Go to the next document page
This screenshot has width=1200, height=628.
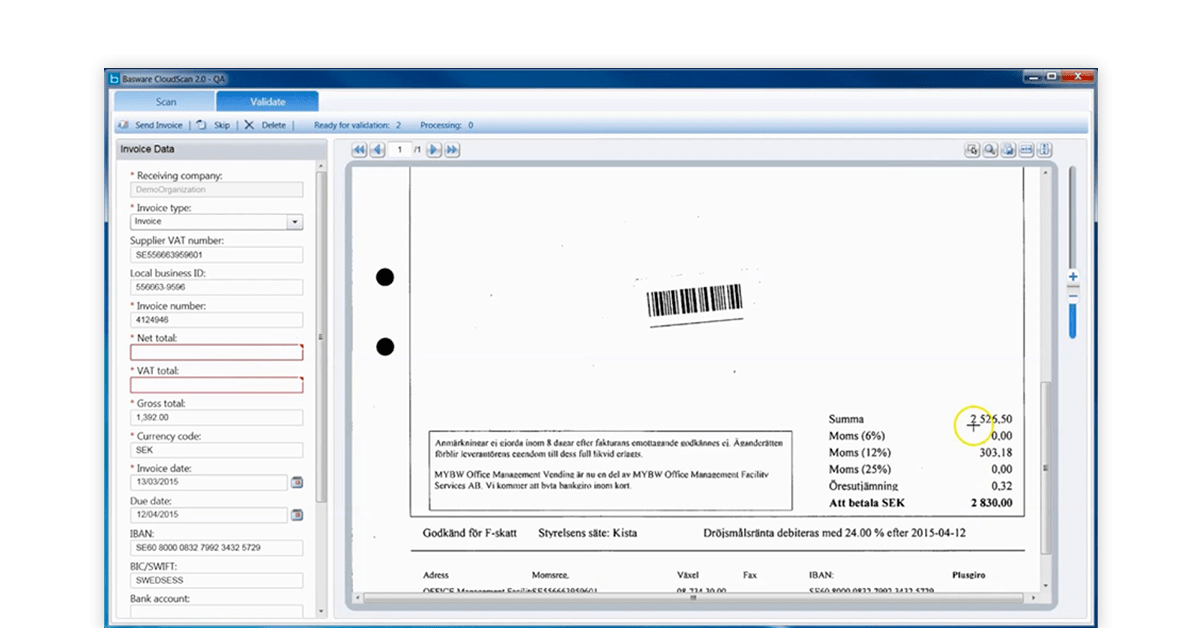tap(434, 150)
